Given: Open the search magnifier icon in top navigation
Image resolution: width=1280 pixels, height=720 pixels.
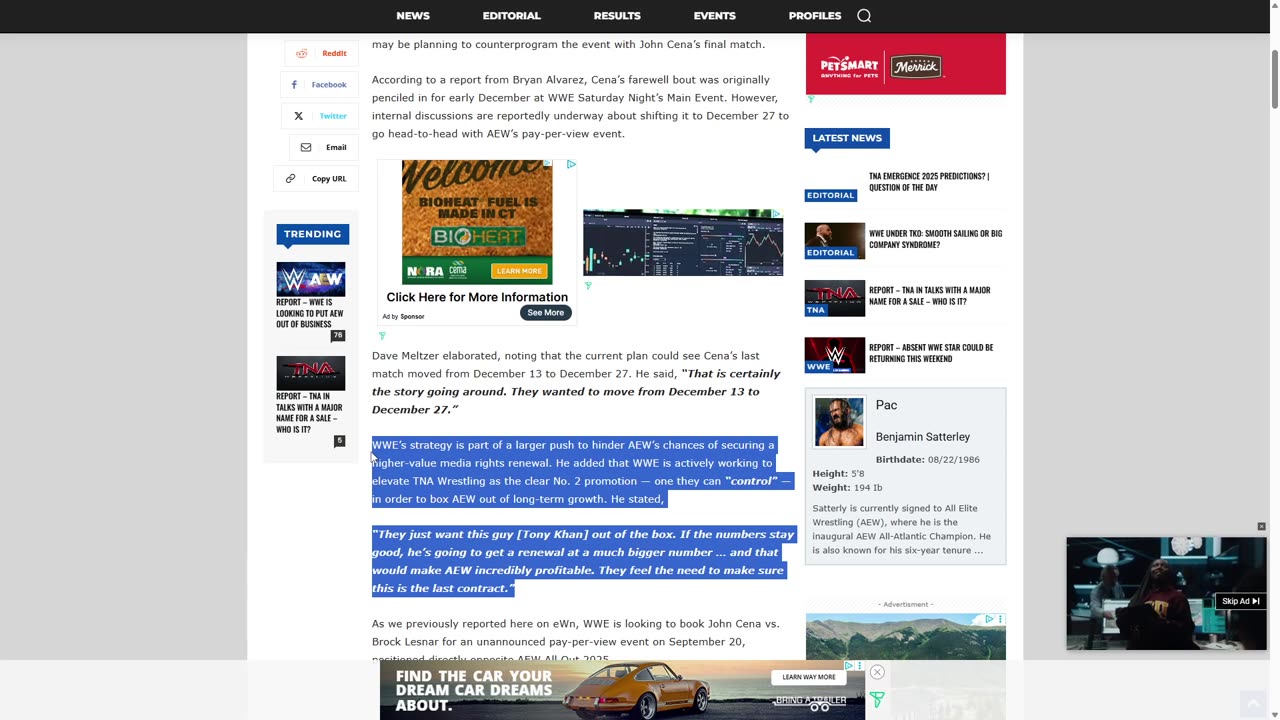Looking at the screenshot, I should [x=864, y=16].
